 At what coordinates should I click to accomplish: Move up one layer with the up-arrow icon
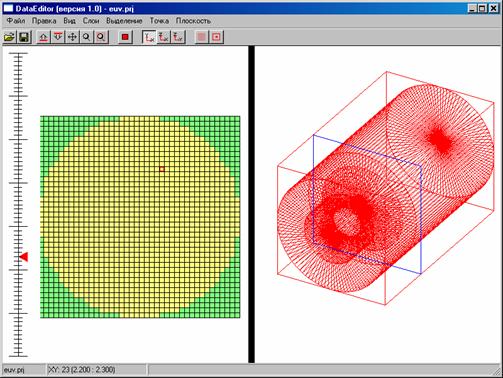[x=43, y=37]
